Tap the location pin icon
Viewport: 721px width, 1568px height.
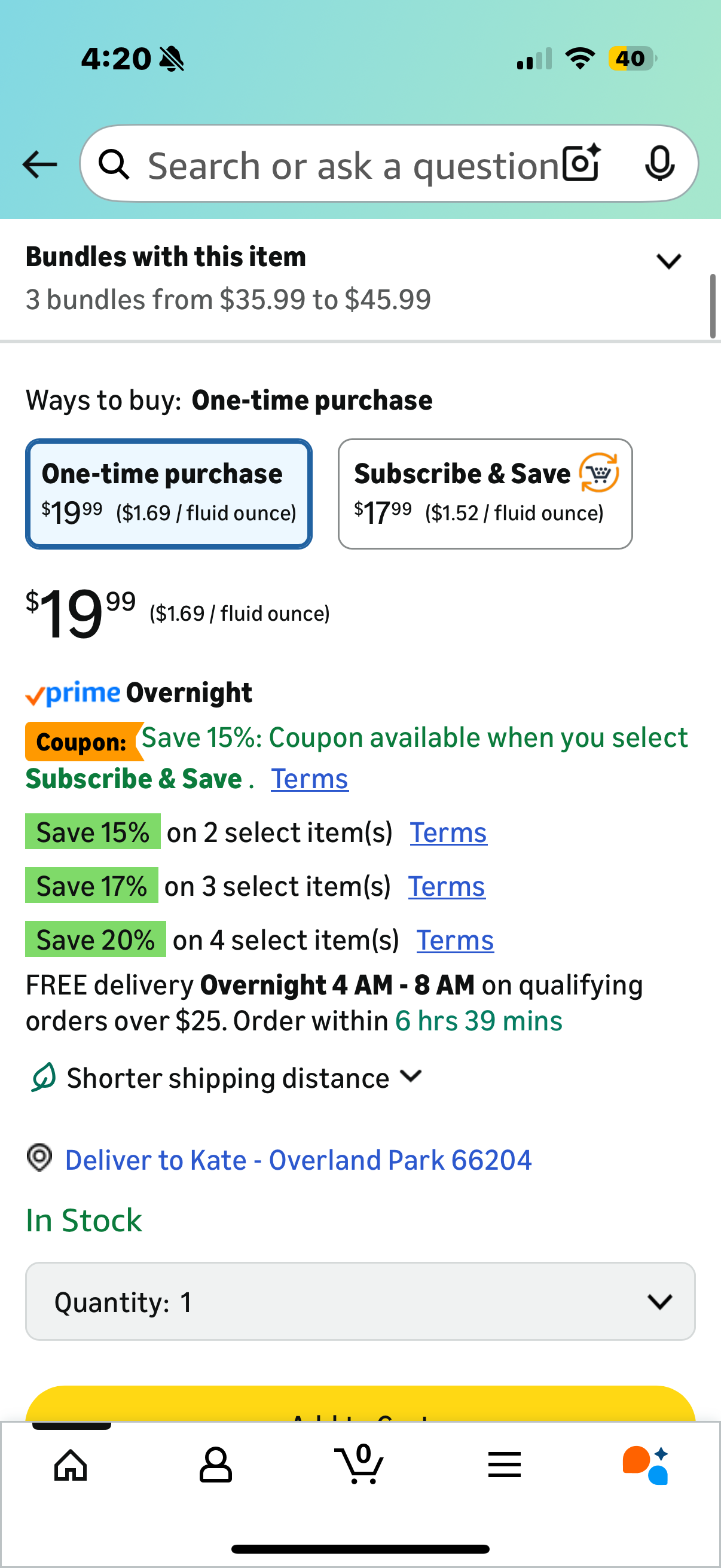pyautogui.click(x=39, y=1157)
